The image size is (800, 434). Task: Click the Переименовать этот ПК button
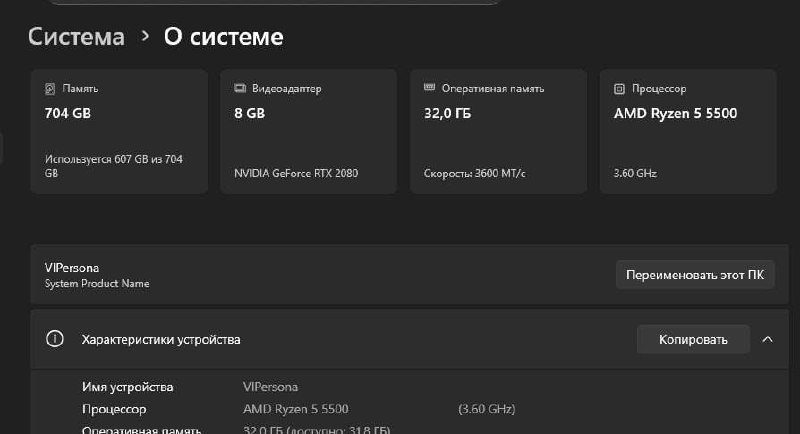pos(695,275)
